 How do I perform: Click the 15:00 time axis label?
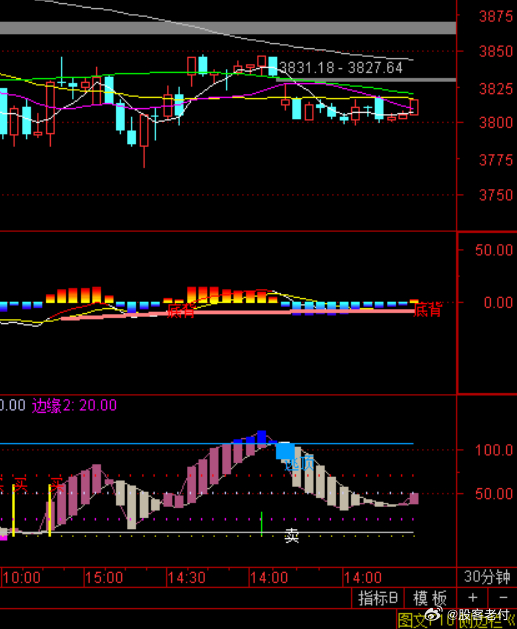[x=104, y=578]
